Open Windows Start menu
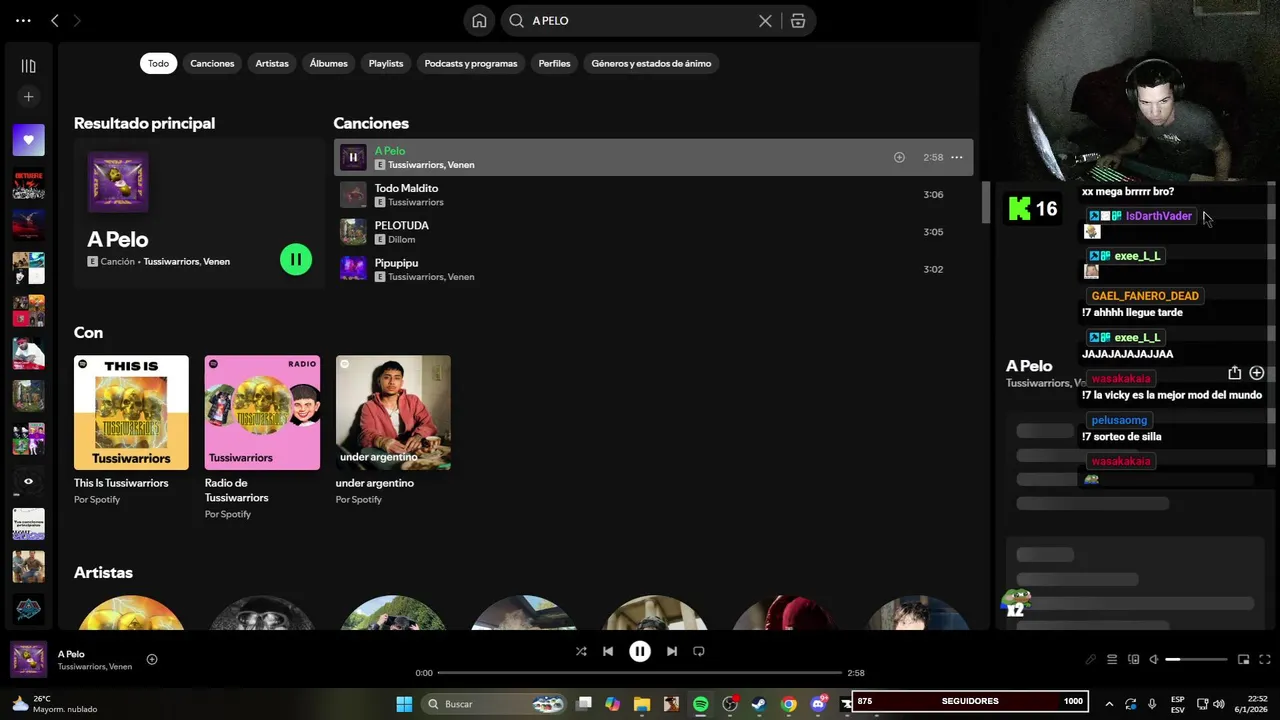 [404, 704]
